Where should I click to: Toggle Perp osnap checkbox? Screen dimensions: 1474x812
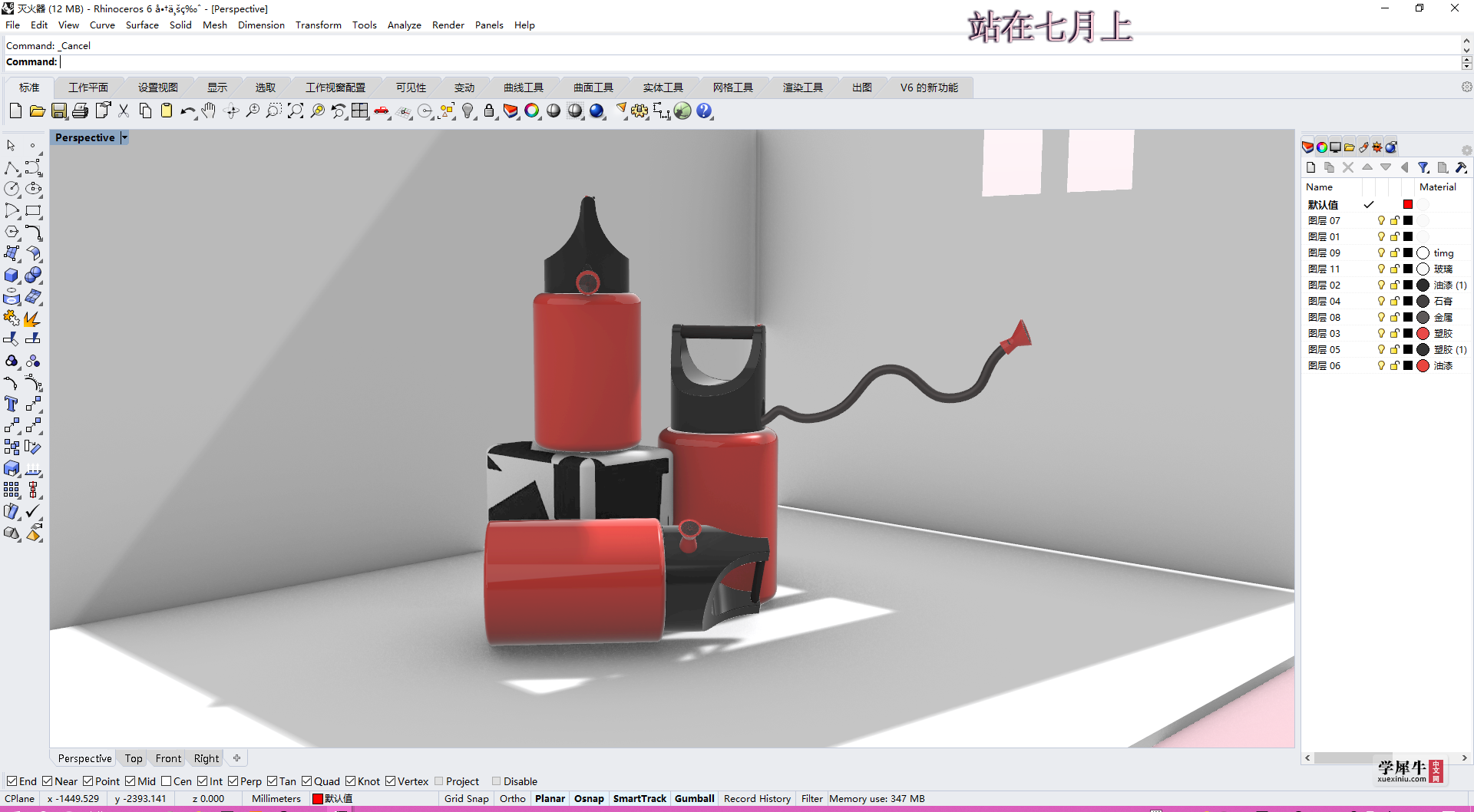[x=233, y=781]
